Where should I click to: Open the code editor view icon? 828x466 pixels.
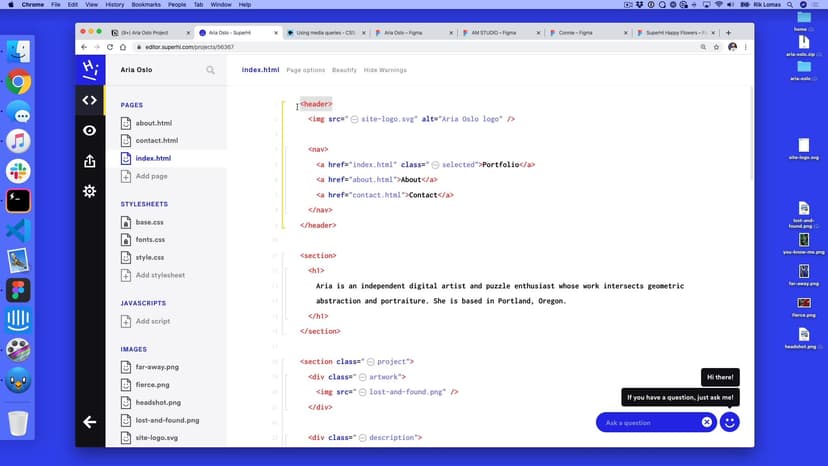click(90, 100)
